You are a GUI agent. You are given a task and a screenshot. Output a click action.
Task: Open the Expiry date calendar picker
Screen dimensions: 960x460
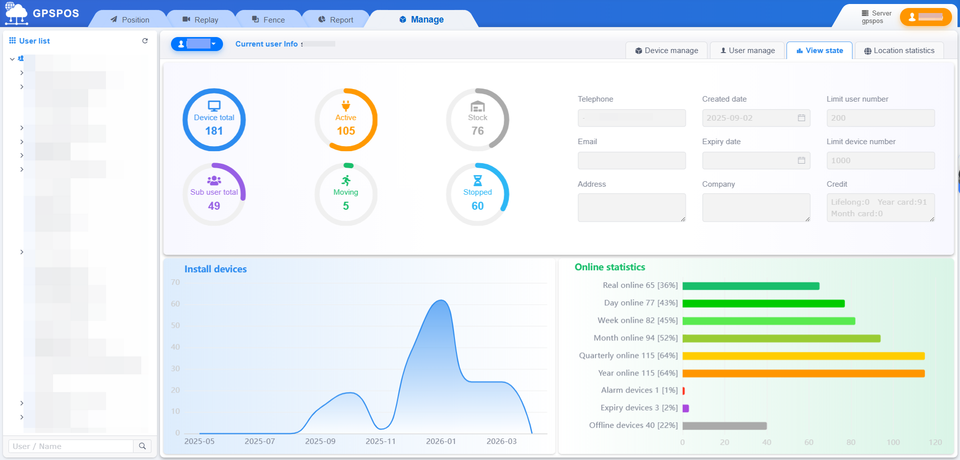click(x=801, y=160)
